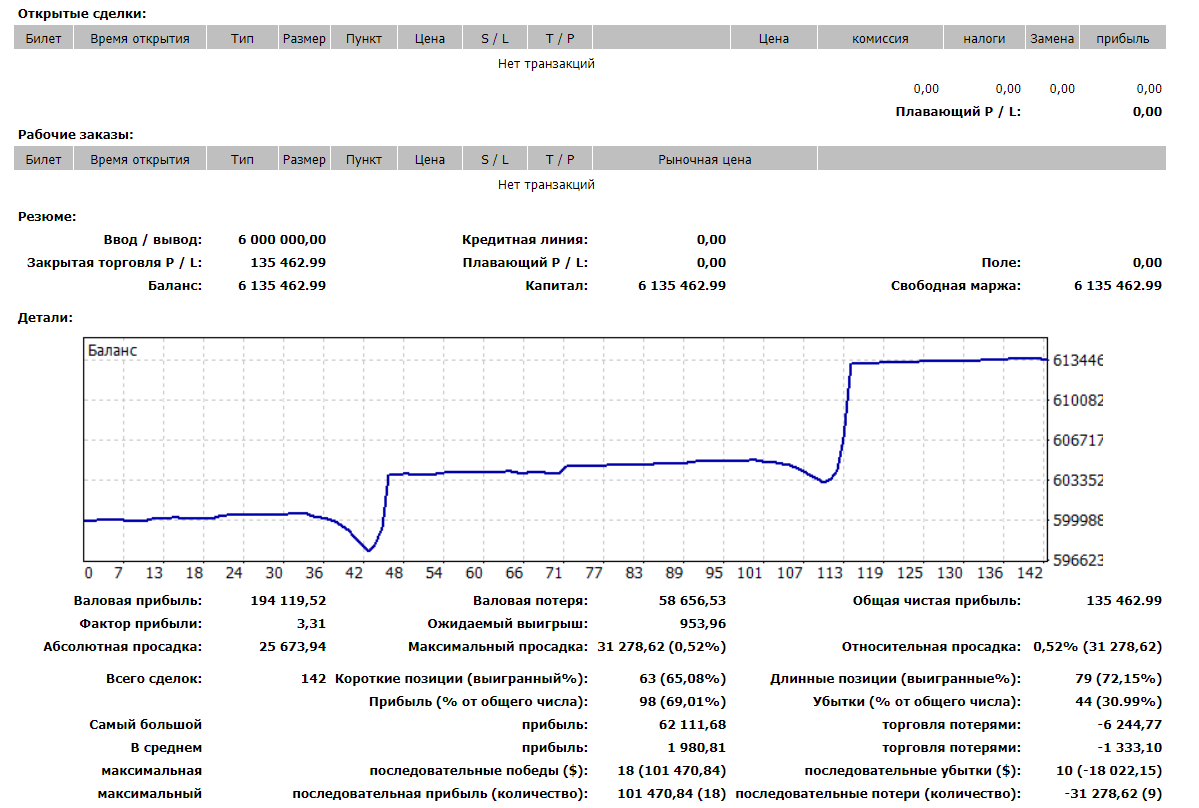Select the прибыль column header
The height and width of the screenshot is (808, 1199).
(x=1123, y=38)
